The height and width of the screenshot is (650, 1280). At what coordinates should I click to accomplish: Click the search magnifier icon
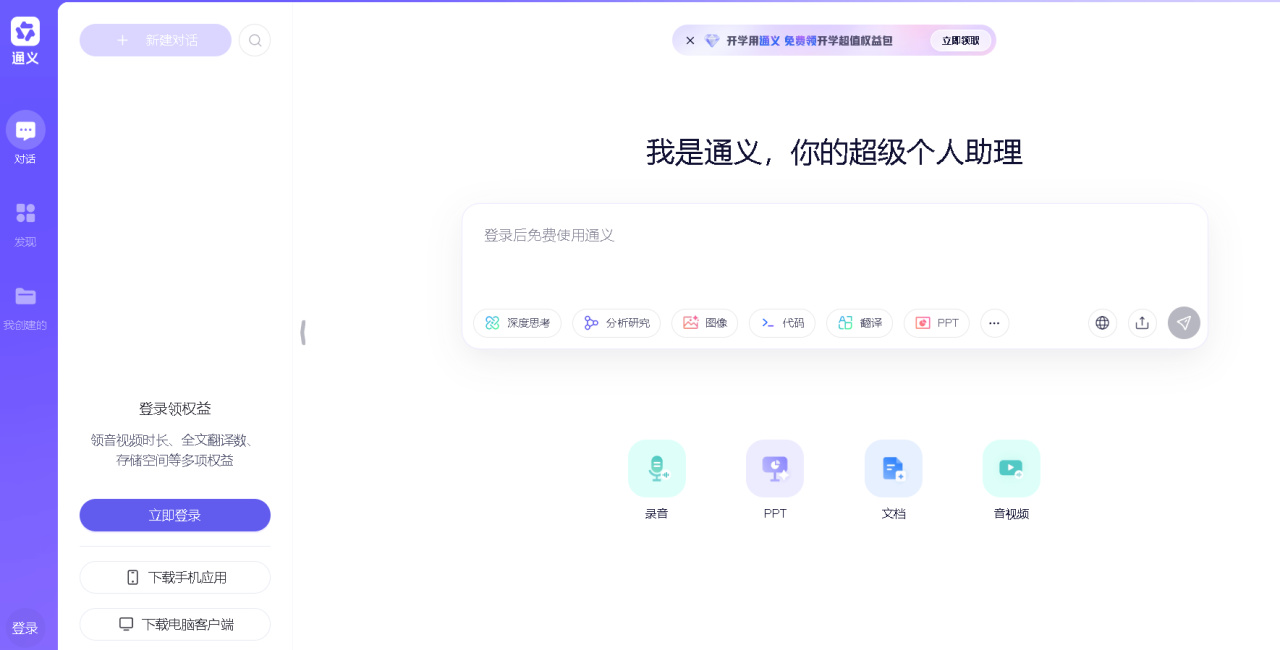[255, 40]
